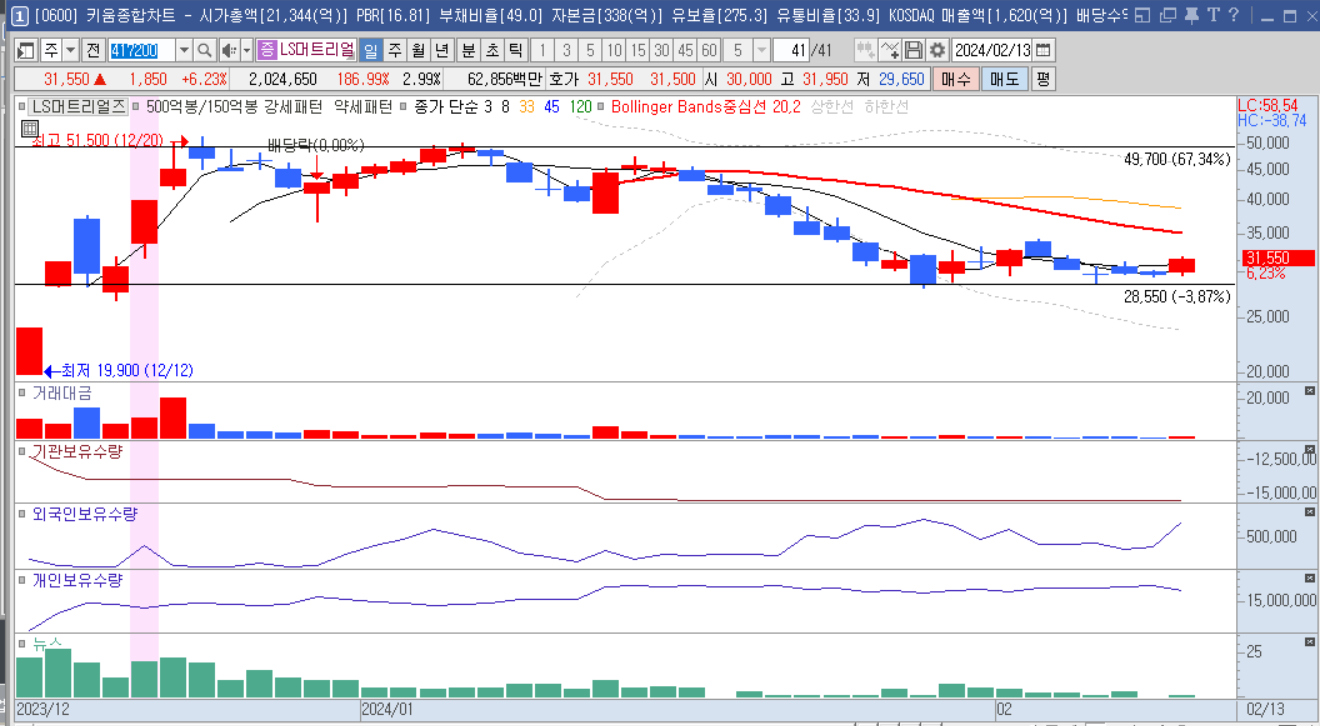
Task: Click the 호가 quote button
Action: click(564, 79)
